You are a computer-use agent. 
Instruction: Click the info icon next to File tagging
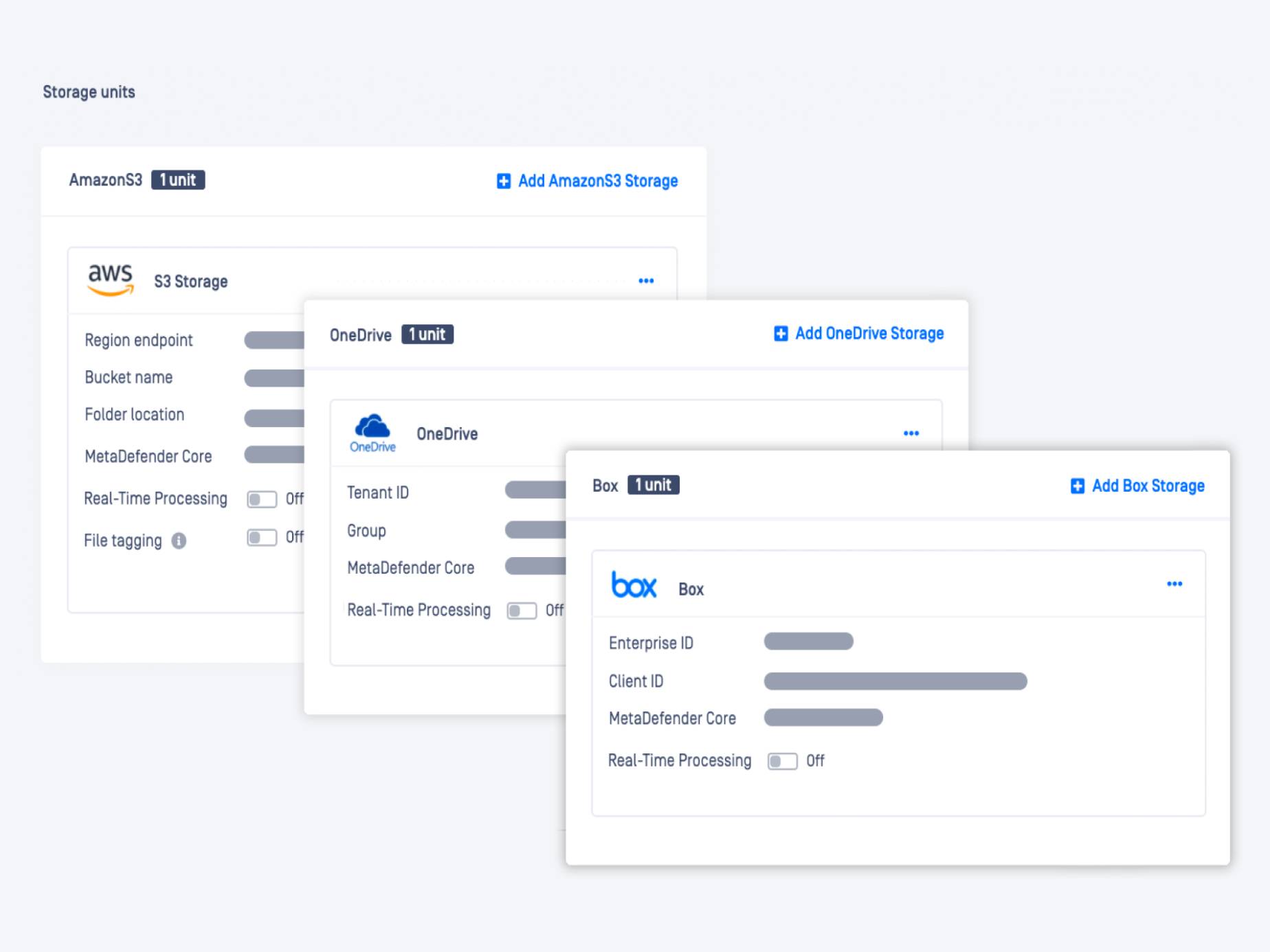pos(180,541)
